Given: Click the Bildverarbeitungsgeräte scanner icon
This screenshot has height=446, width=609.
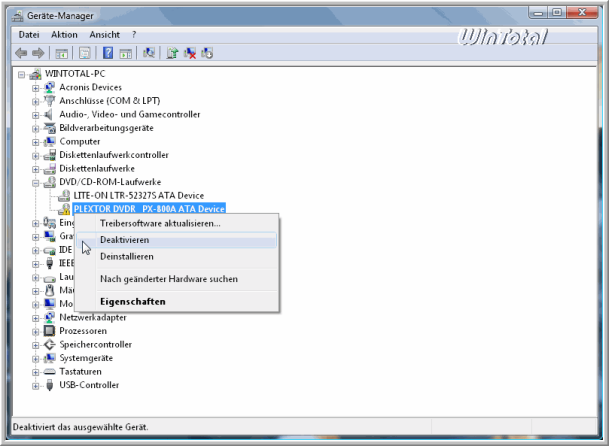Looking at the screenshot, I should [x=49, y=128].
